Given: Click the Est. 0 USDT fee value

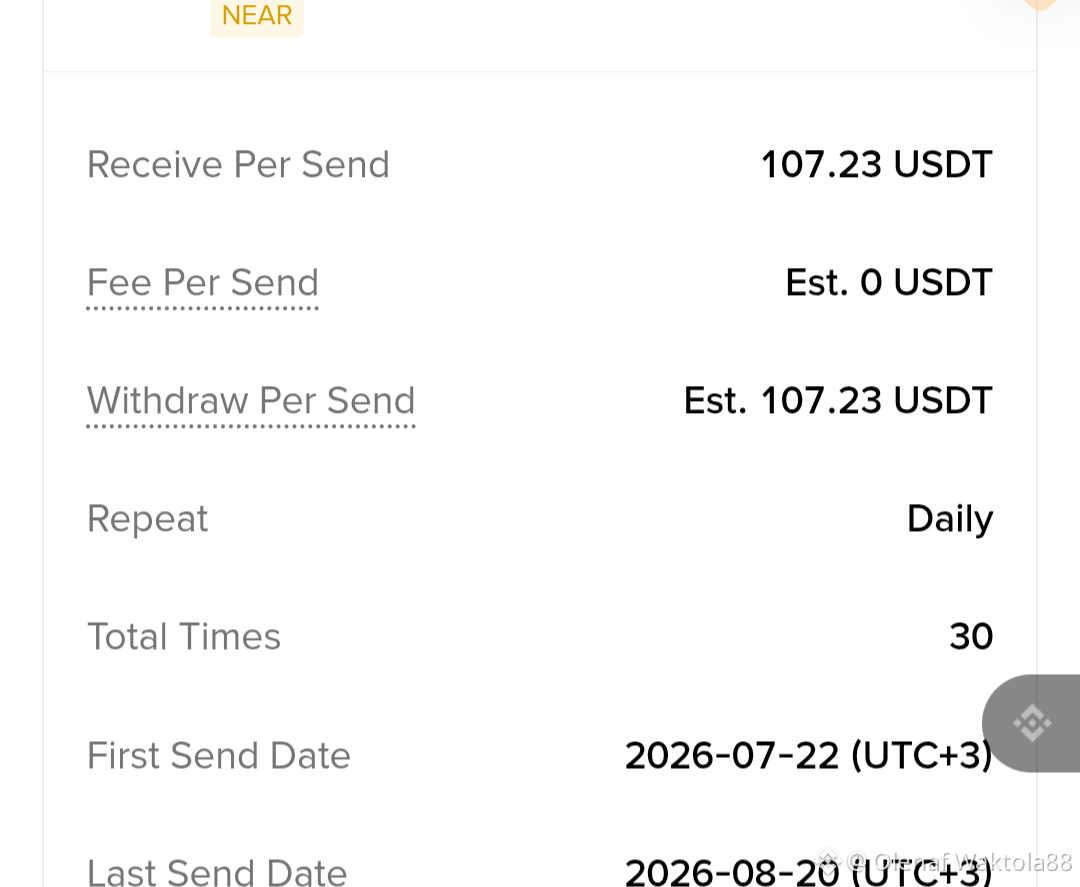Looking at the screenshot, I should pos(889,282).
